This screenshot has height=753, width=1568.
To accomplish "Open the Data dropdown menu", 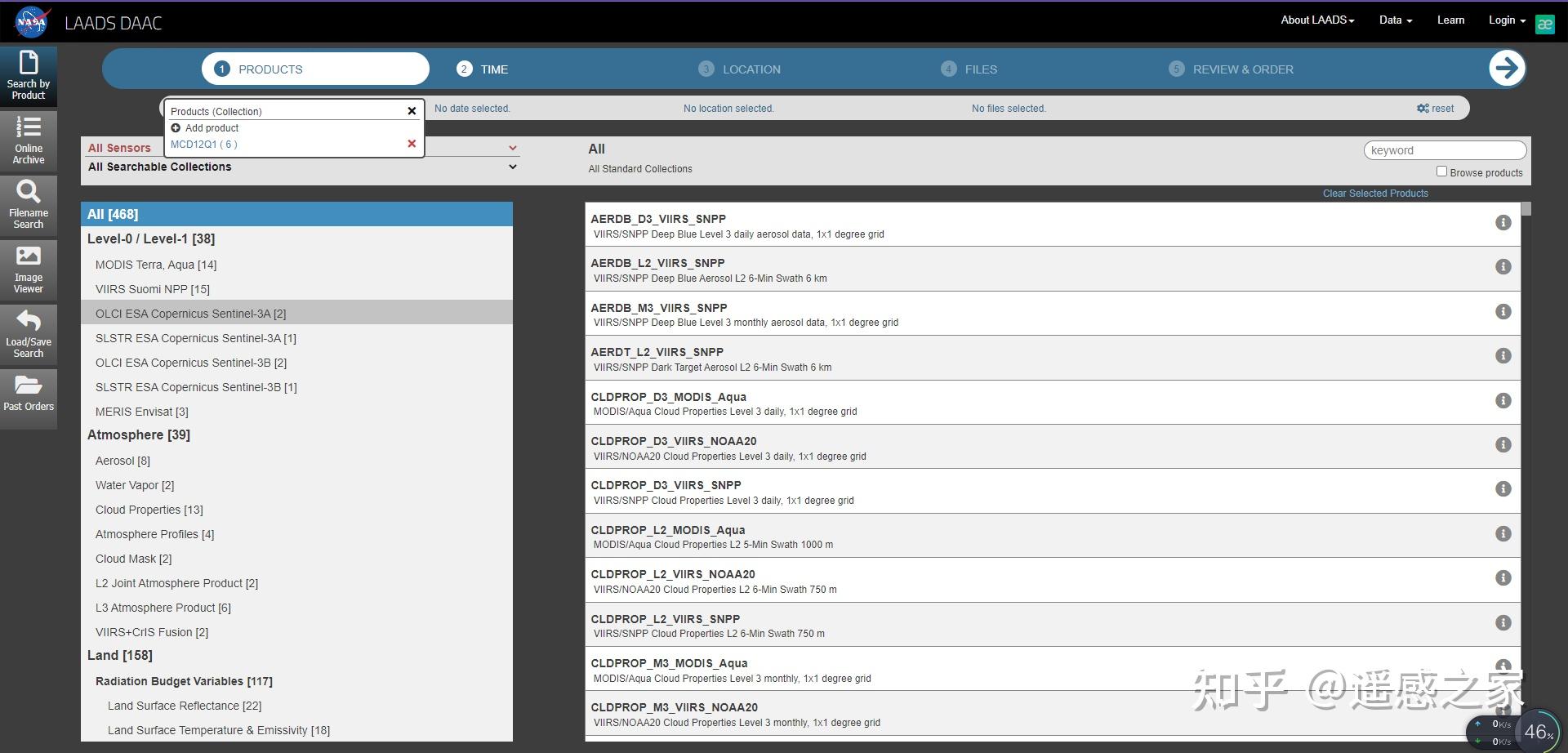I will [x=1396, y=20].
